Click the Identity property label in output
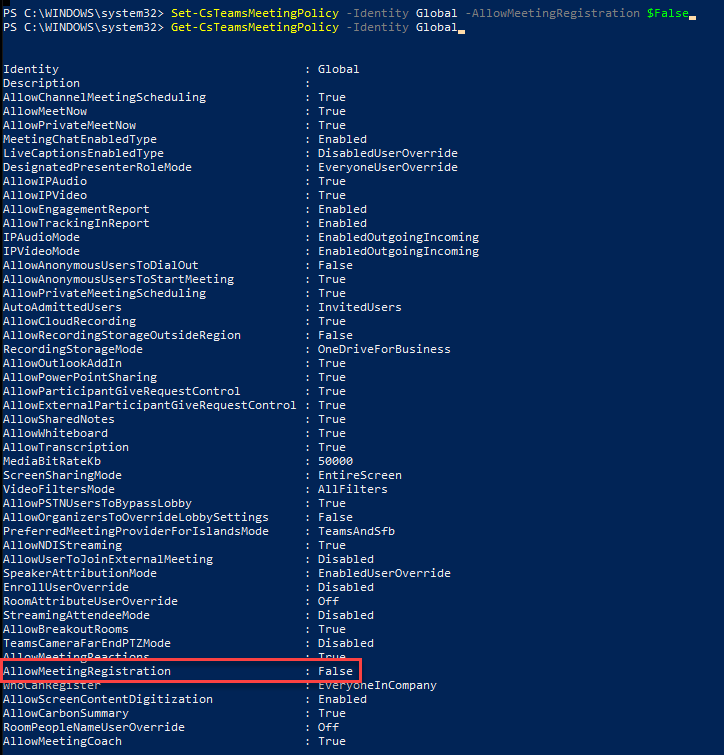The image size is (724, 755). click(x=31, y=69)
